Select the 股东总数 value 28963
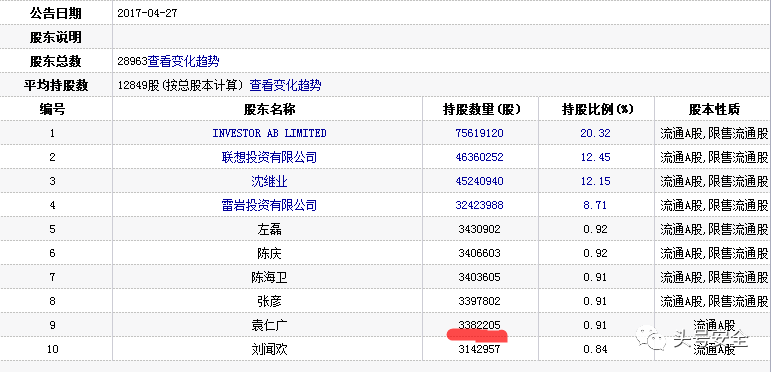The height and width of the screenshot is (372, 773). click(133, 62)
